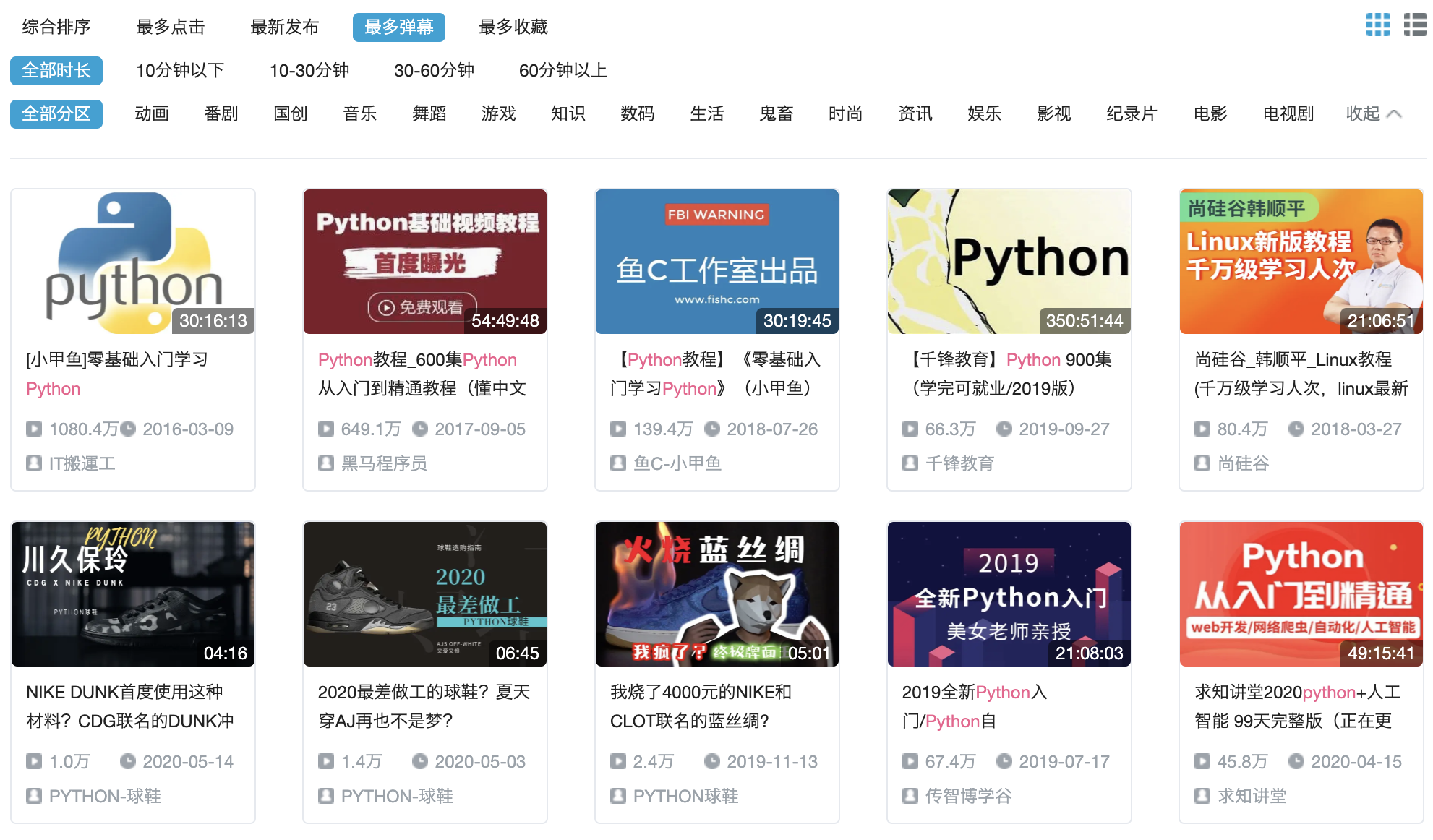Filter by 知识 category

[568, 113]
